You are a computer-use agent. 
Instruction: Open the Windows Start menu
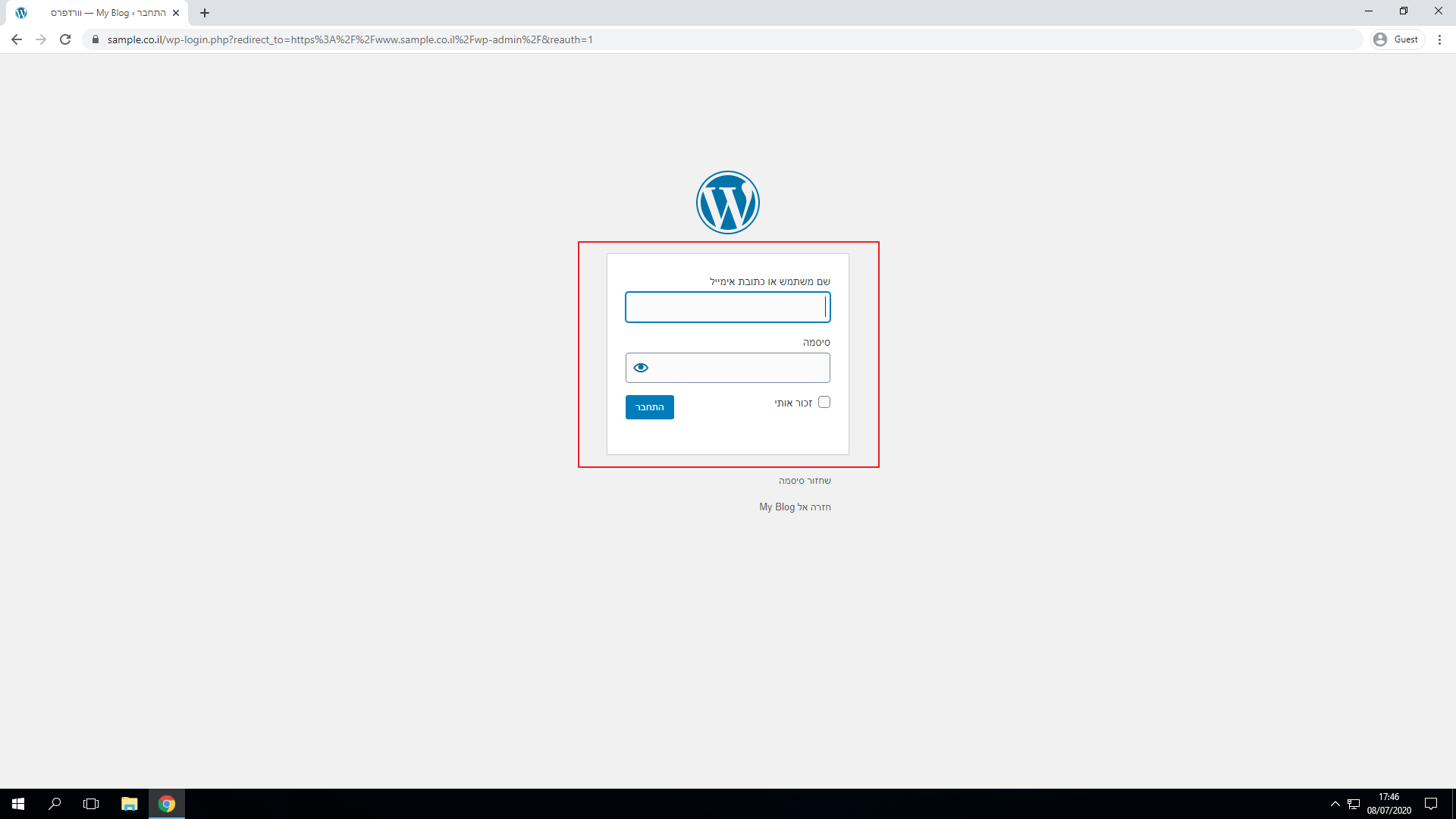[x=18, y=804]
